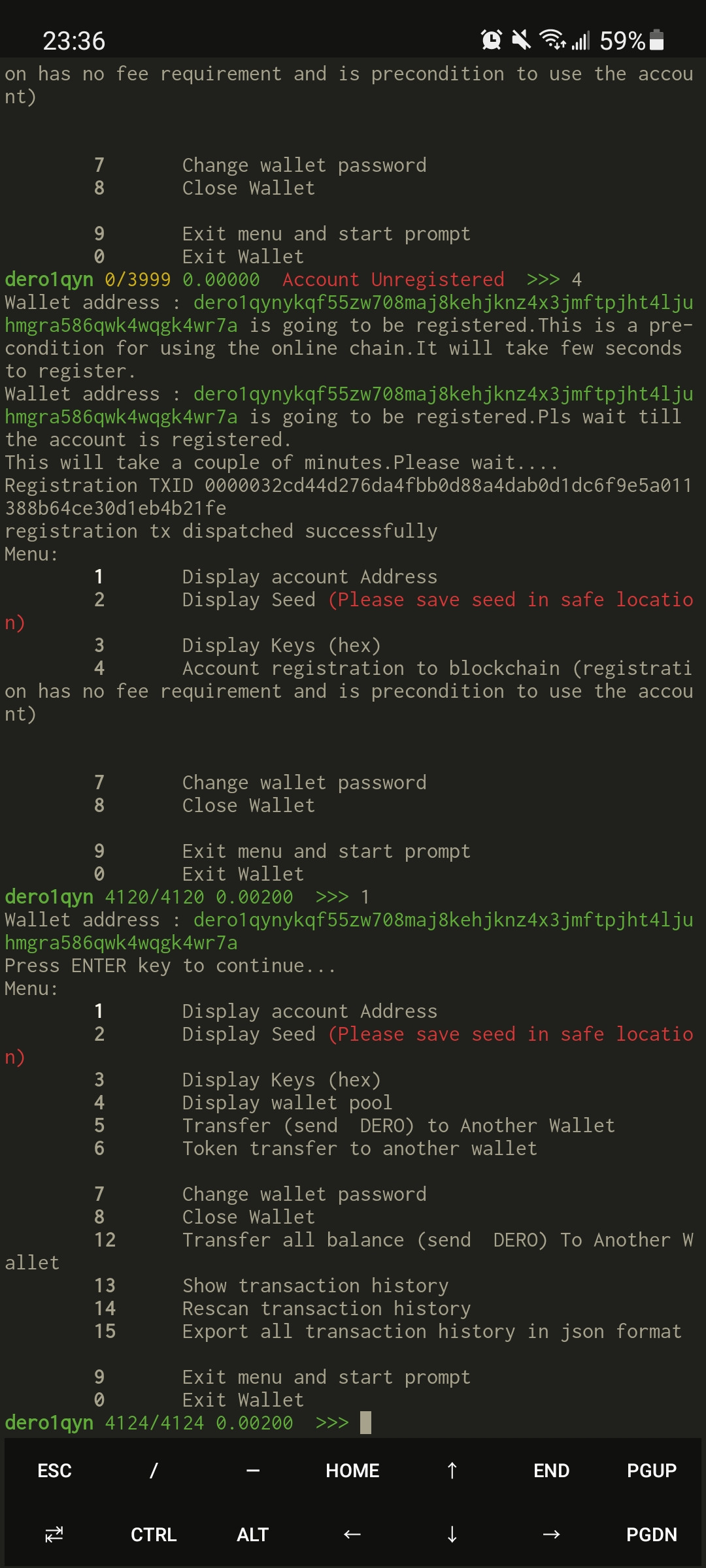Tap the PGDN key
Viewport: 706px width, 1568px height.
click(x=651, y=1534)
